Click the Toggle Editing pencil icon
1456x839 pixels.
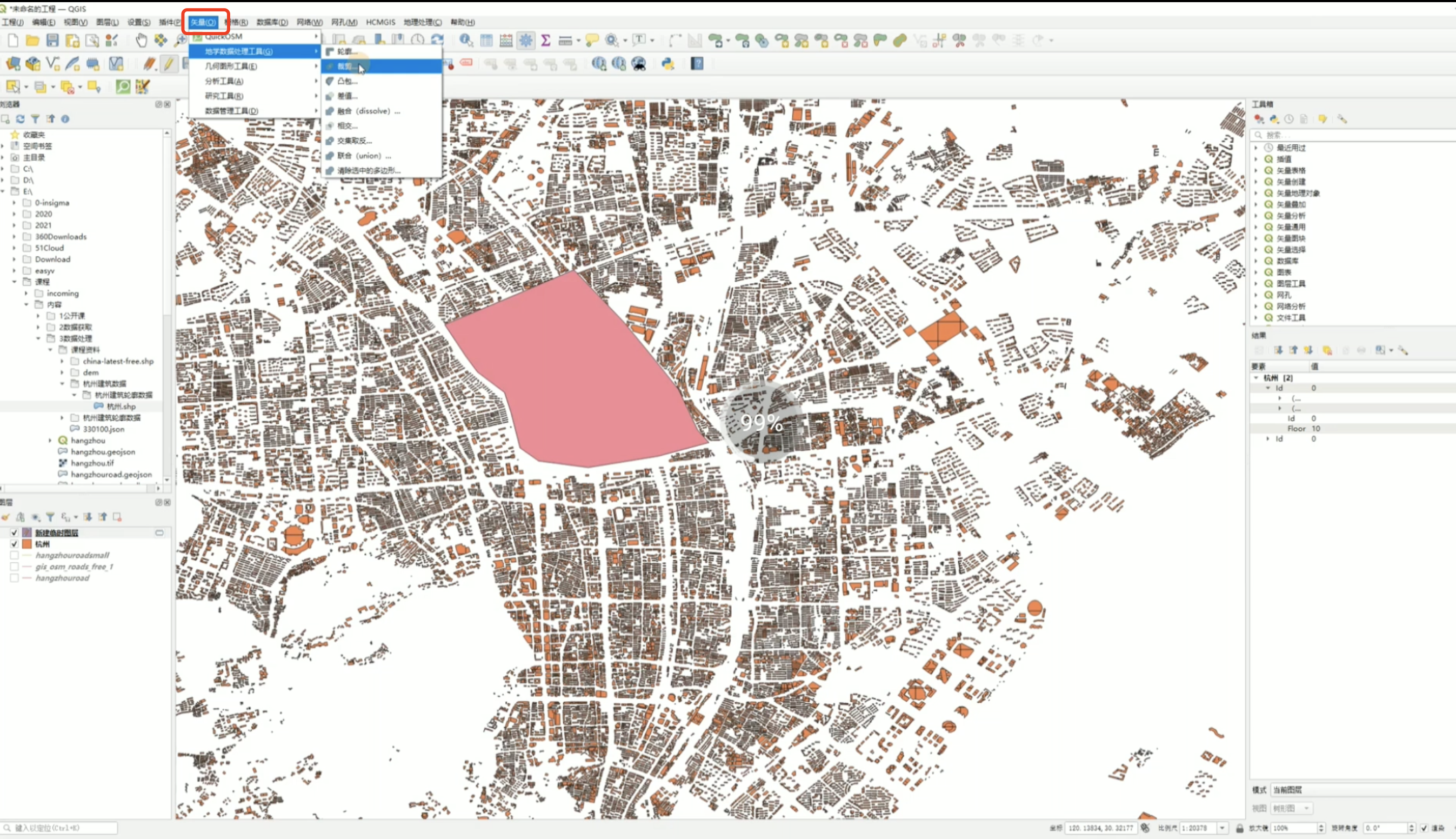tap(168, 63)
